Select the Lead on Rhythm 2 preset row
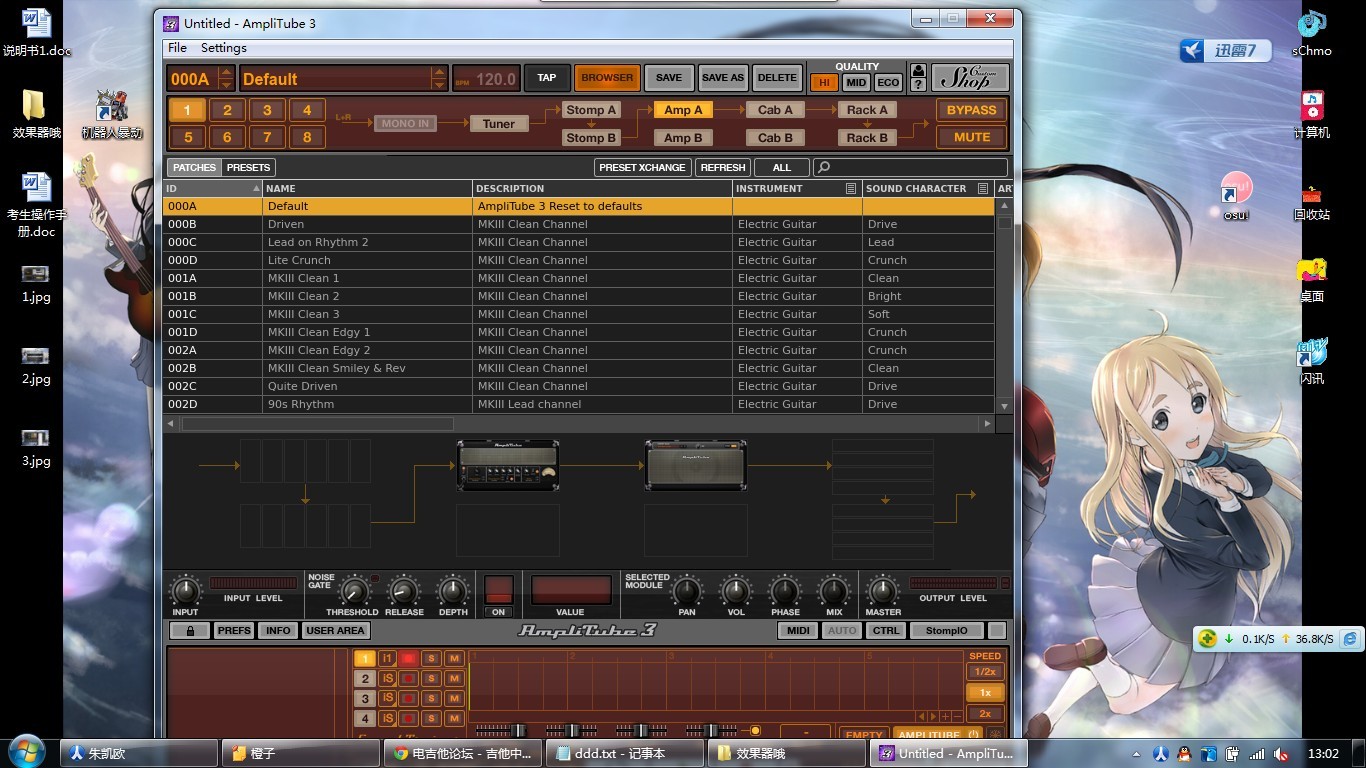 pyautogui.click(x=579, y=242)
